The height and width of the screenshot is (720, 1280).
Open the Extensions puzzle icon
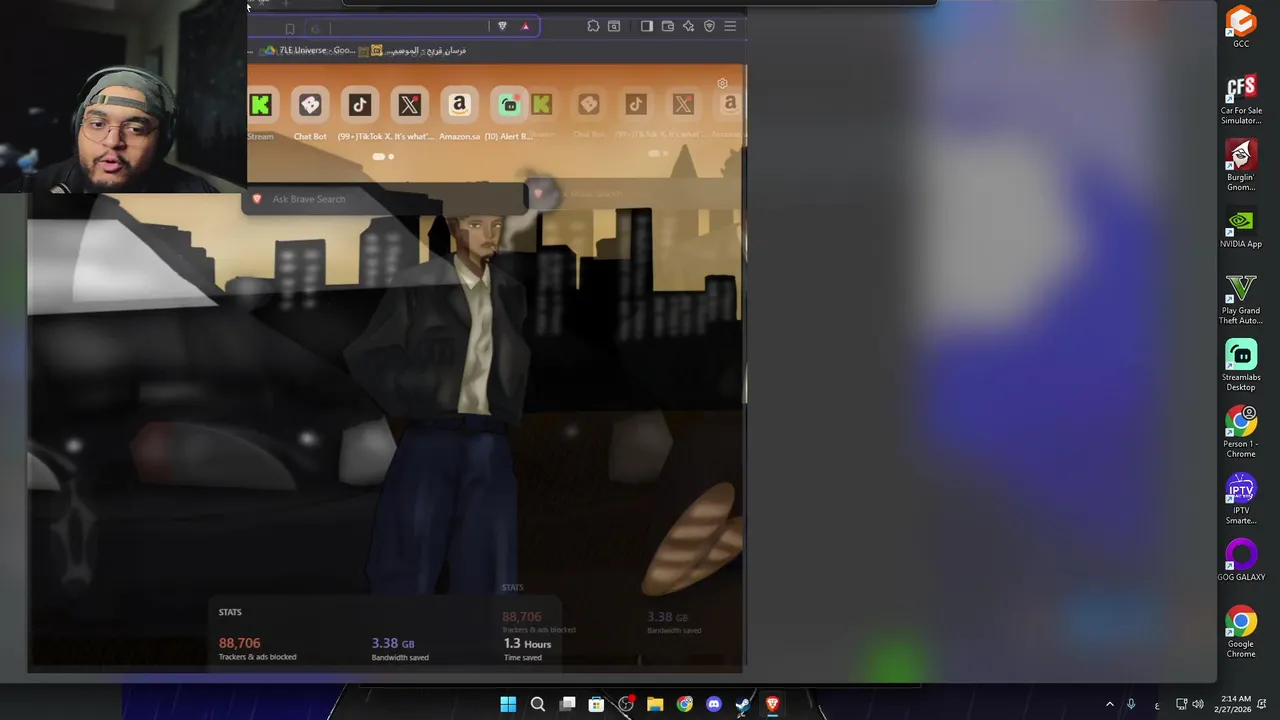[593, 26]
